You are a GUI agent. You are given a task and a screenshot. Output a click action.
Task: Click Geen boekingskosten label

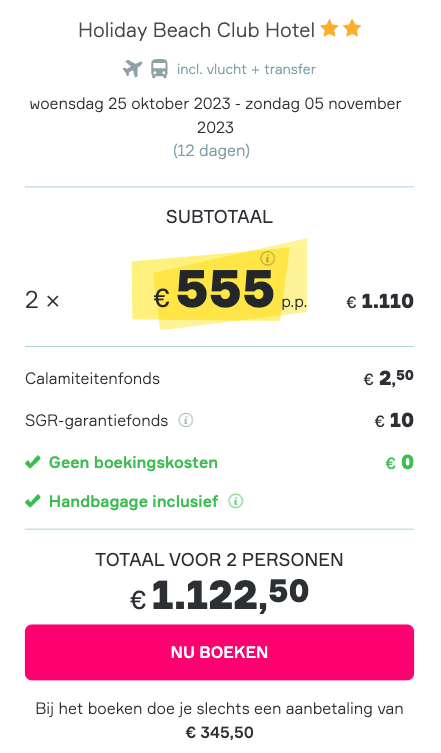click(x=133, y=462)
